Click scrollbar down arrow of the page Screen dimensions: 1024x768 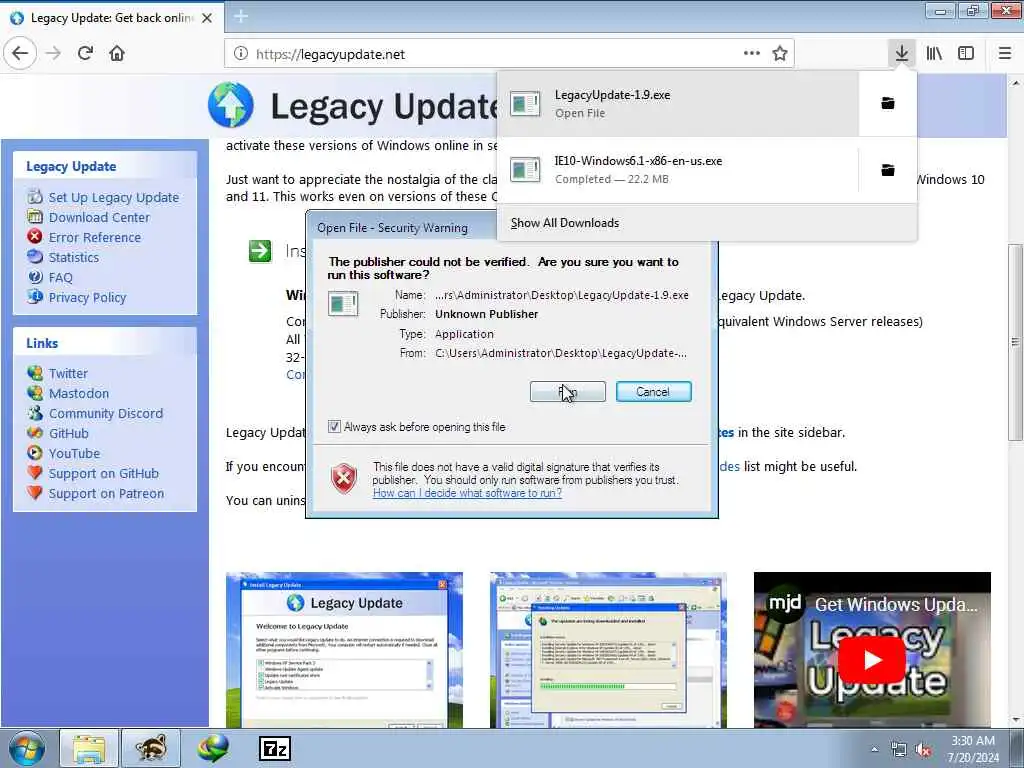[1015, 720]
